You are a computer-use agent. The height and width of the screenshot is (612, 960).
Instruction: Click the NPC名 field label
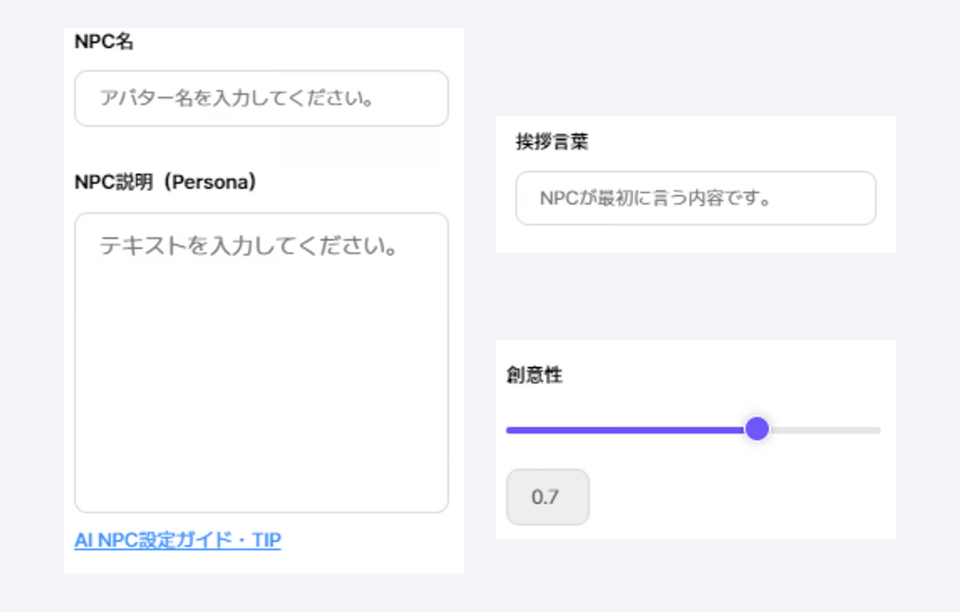coord(104,42)
